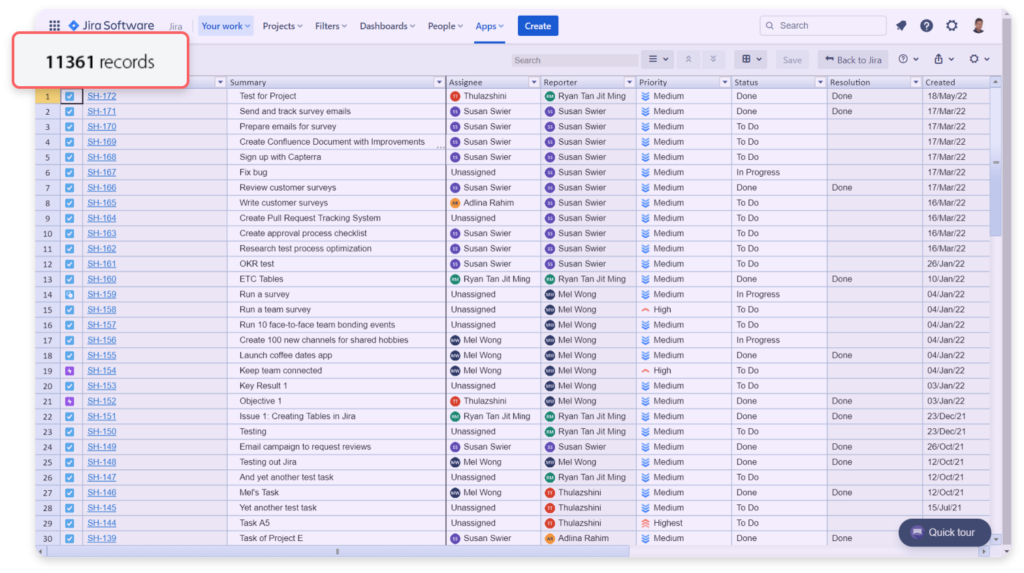Focus the grid Search field
This screenshot has height=573, width=1024.
pyautogui.click(x=575, y=60)
